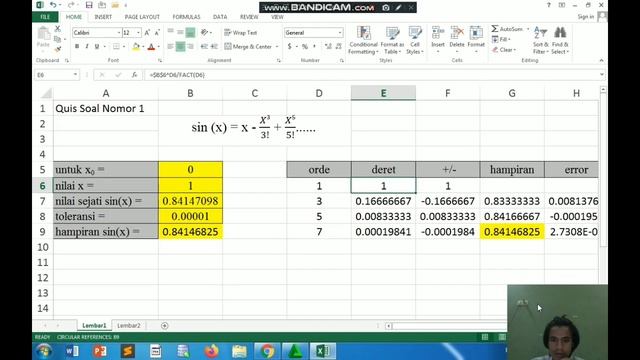The width and height of the screenshot is (640, 360).
Task: Toggle Italic formatting
Action: [x=87, y=47]
